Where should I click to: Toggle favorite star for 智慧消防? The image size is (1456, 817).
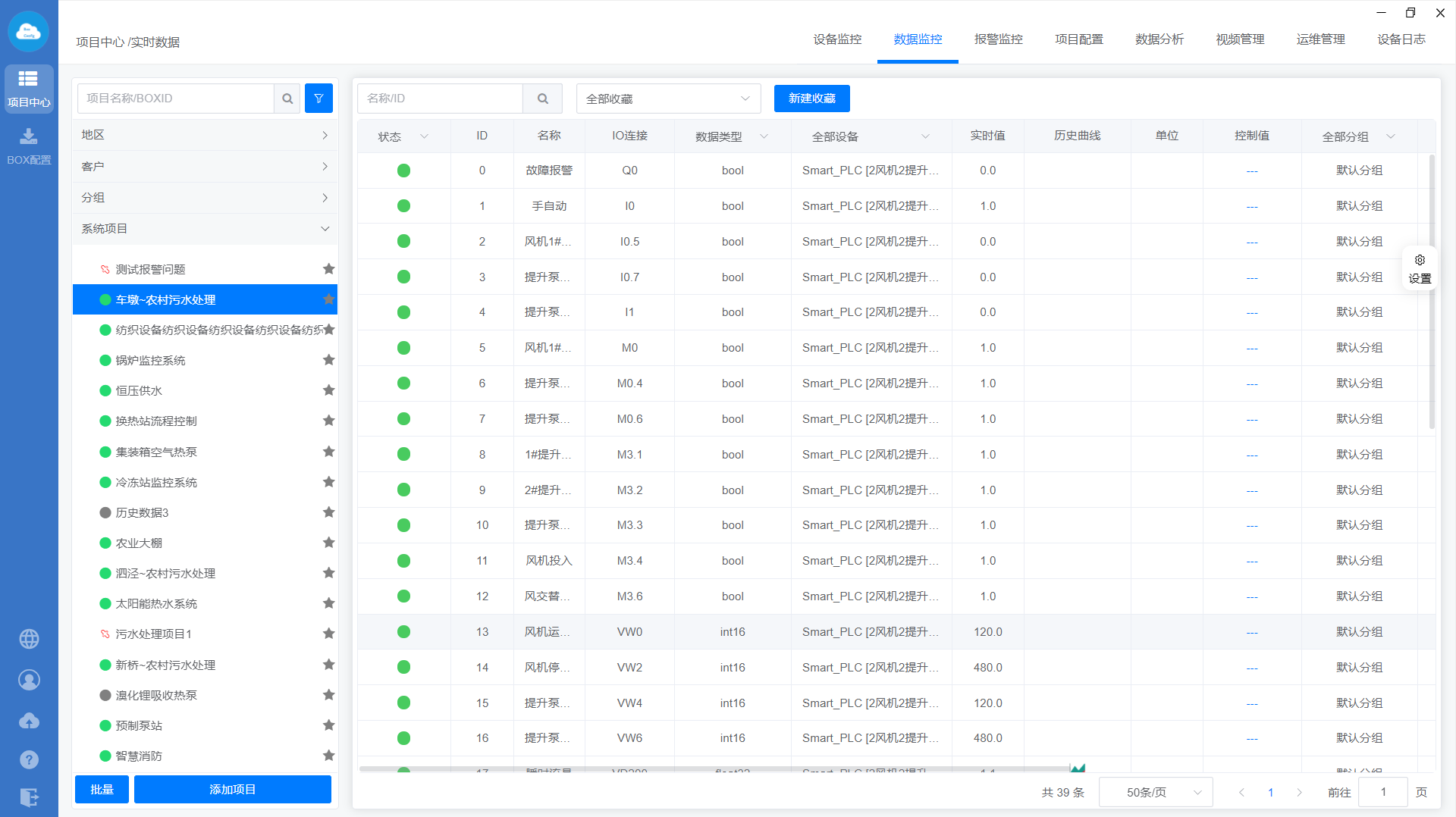[328, 756]
